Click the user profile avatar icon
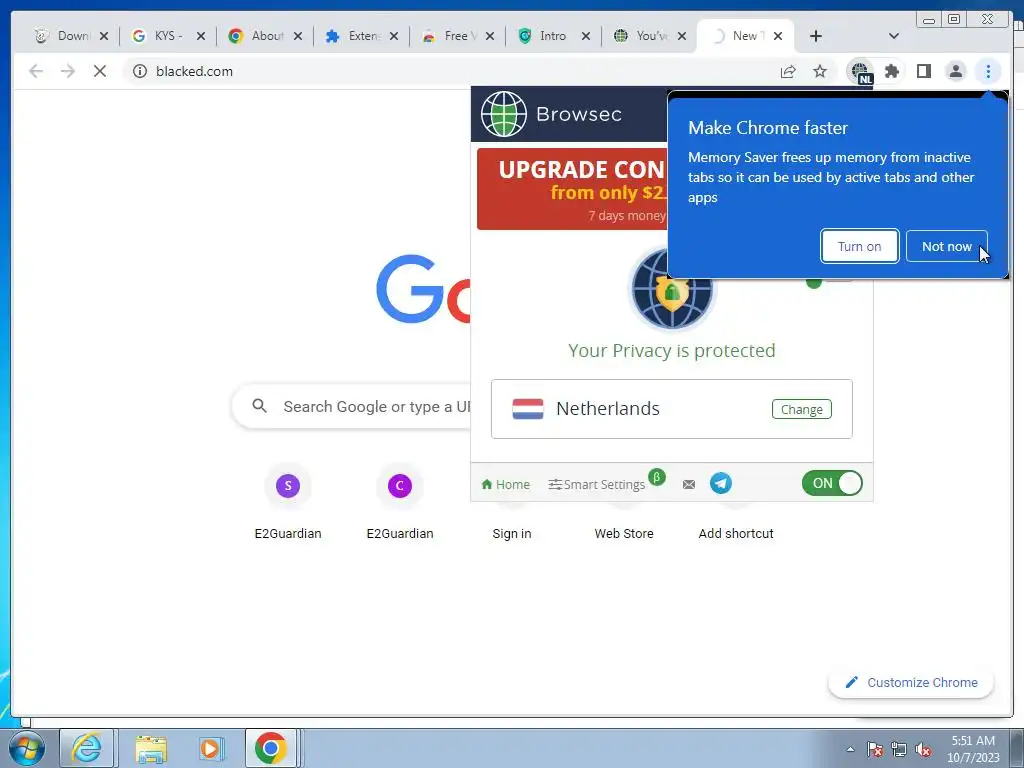 (955, 71)
